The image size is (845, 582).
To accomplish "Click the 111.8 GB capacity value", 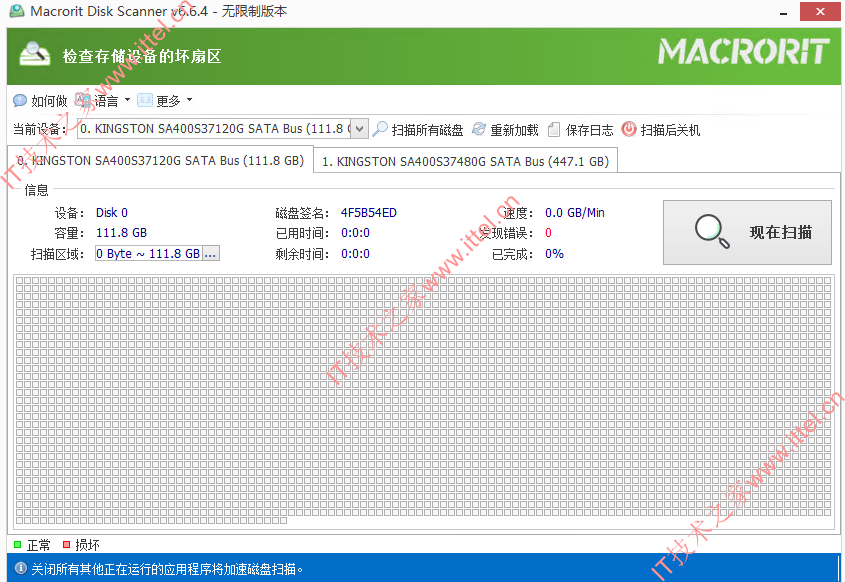I will (x=121, y=233).
